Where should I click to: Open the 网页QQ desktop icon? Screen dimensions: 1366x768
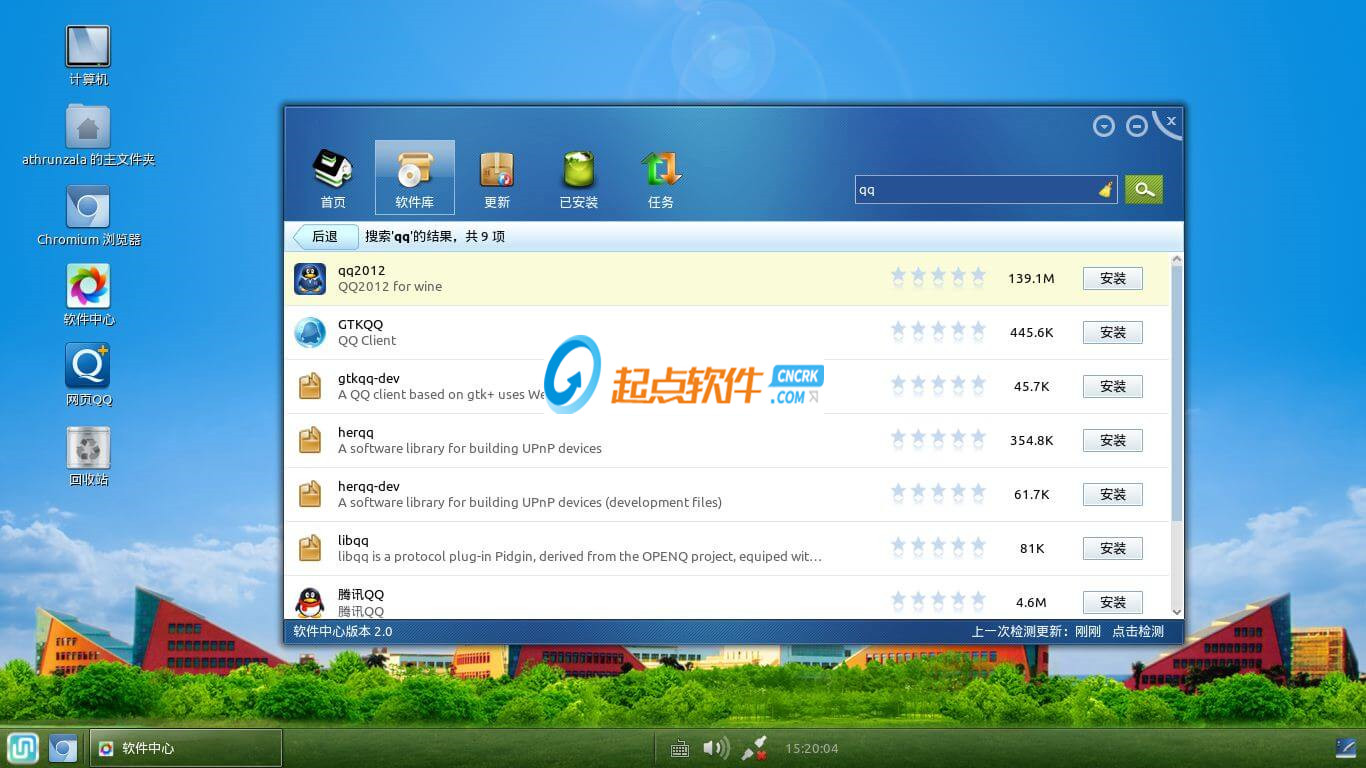[88, 376]
